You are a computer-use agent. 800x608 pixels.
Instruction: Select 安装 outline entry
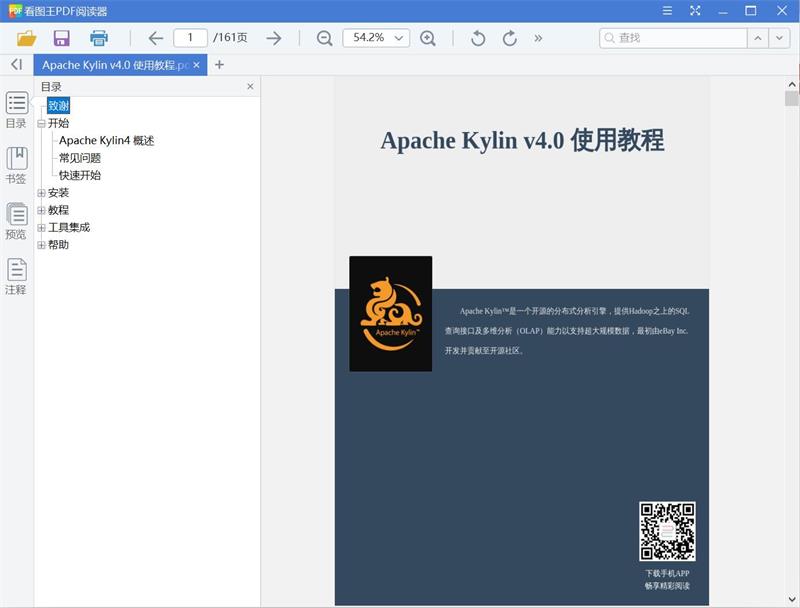coord(58,193)
